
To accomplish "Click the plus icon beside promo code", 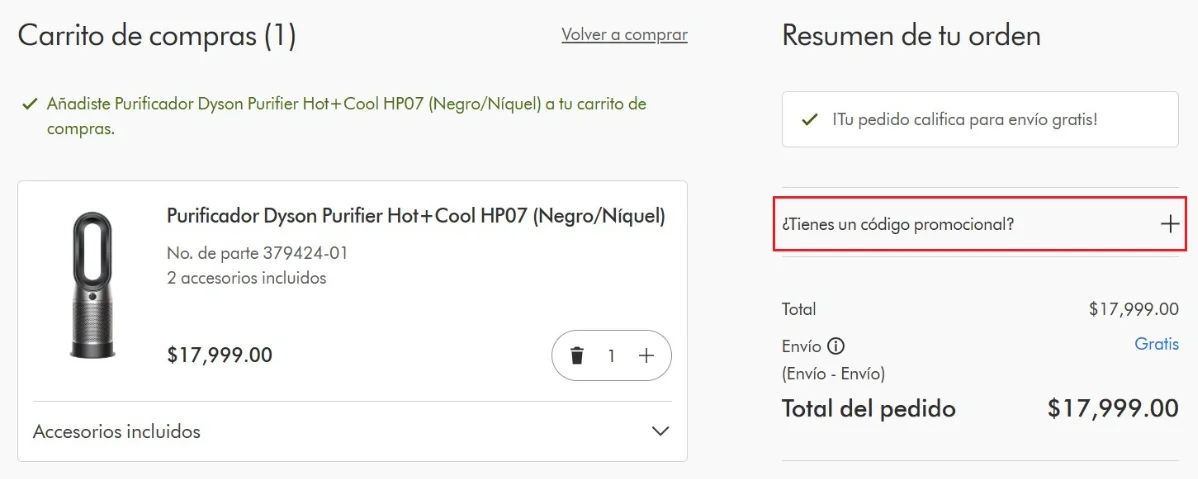I will tap(1169, 224).
